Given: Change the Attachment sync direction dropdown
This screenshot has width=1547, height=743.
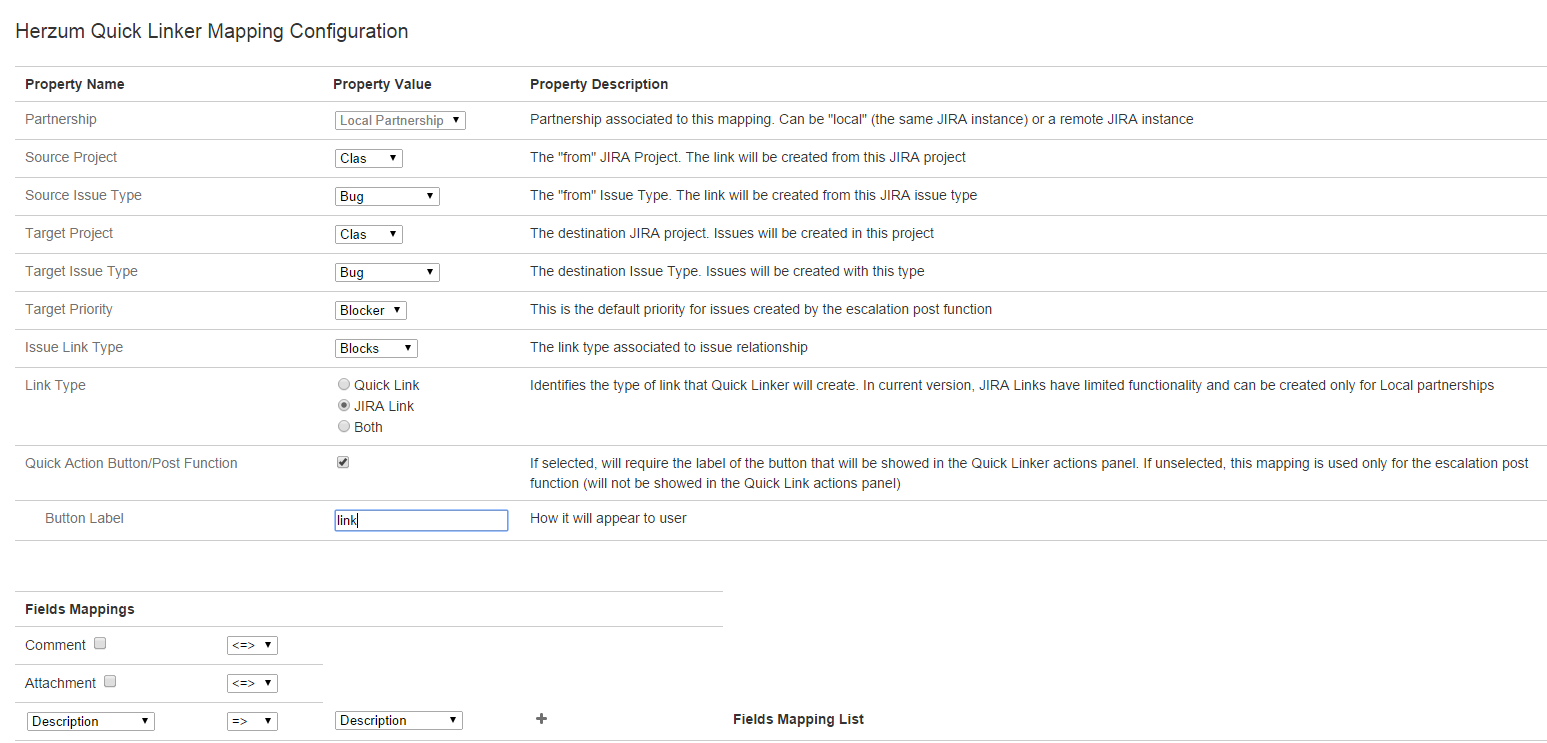Looking at the screenshot, I should pos(252,684).
